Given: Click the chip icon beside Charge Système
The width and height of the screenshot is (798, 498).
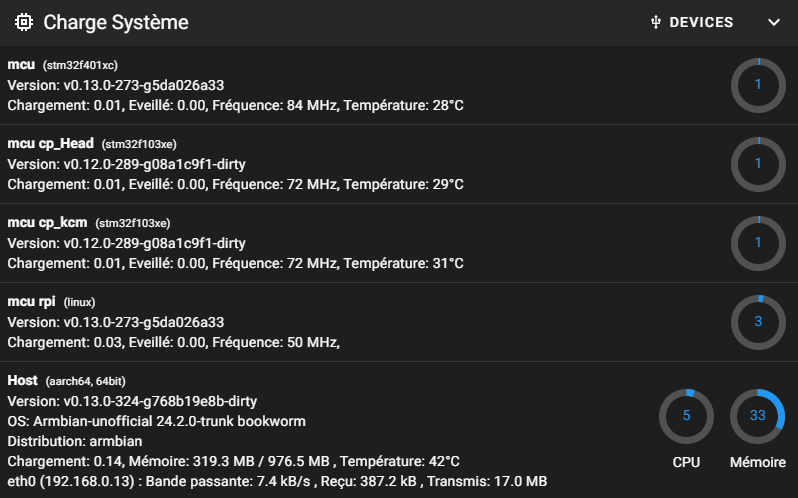Looking at the screenshot, I should [x=24, y=22].
